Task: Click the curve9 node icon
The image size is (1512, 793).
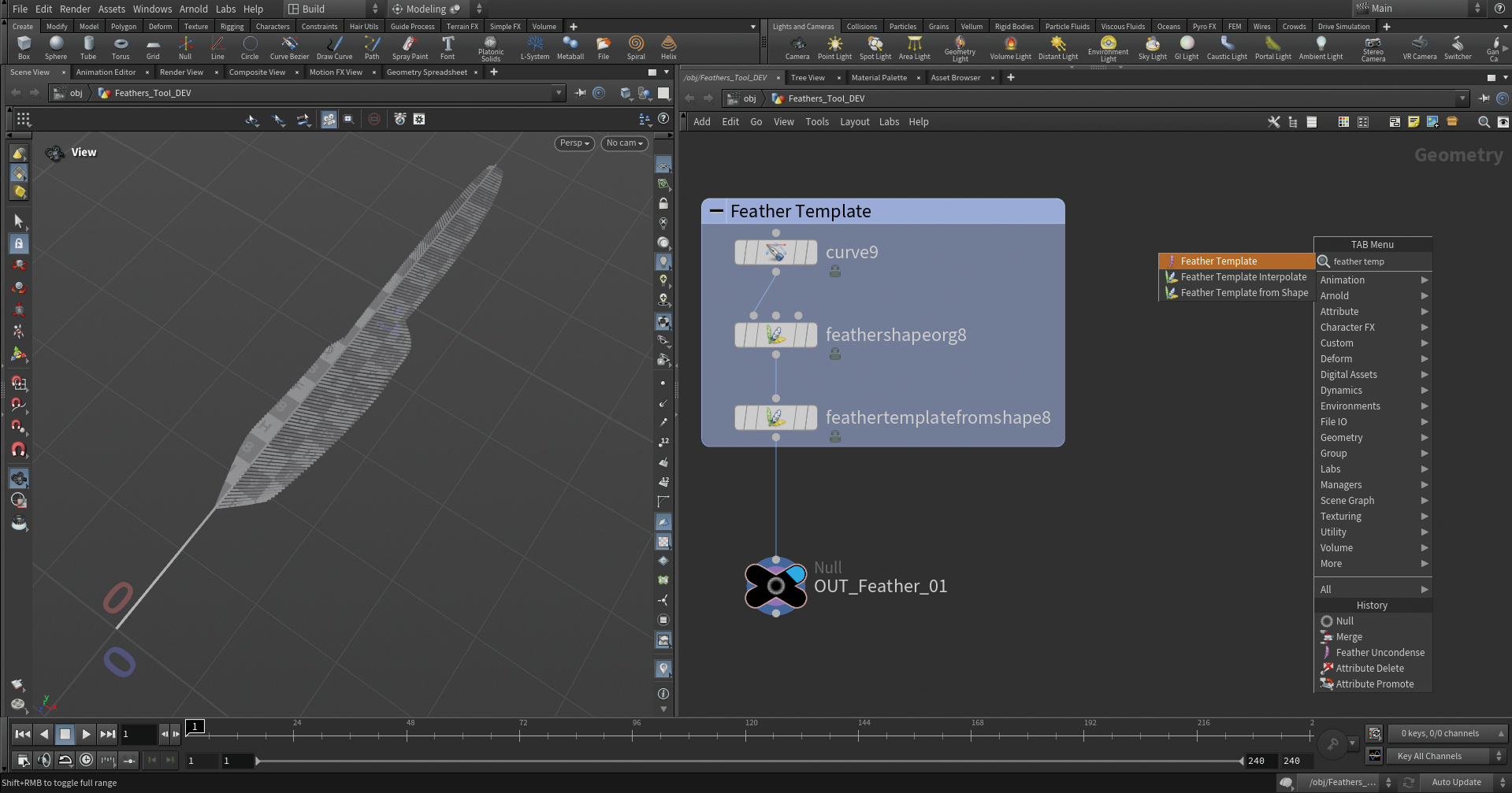Action: coord(776,253)
